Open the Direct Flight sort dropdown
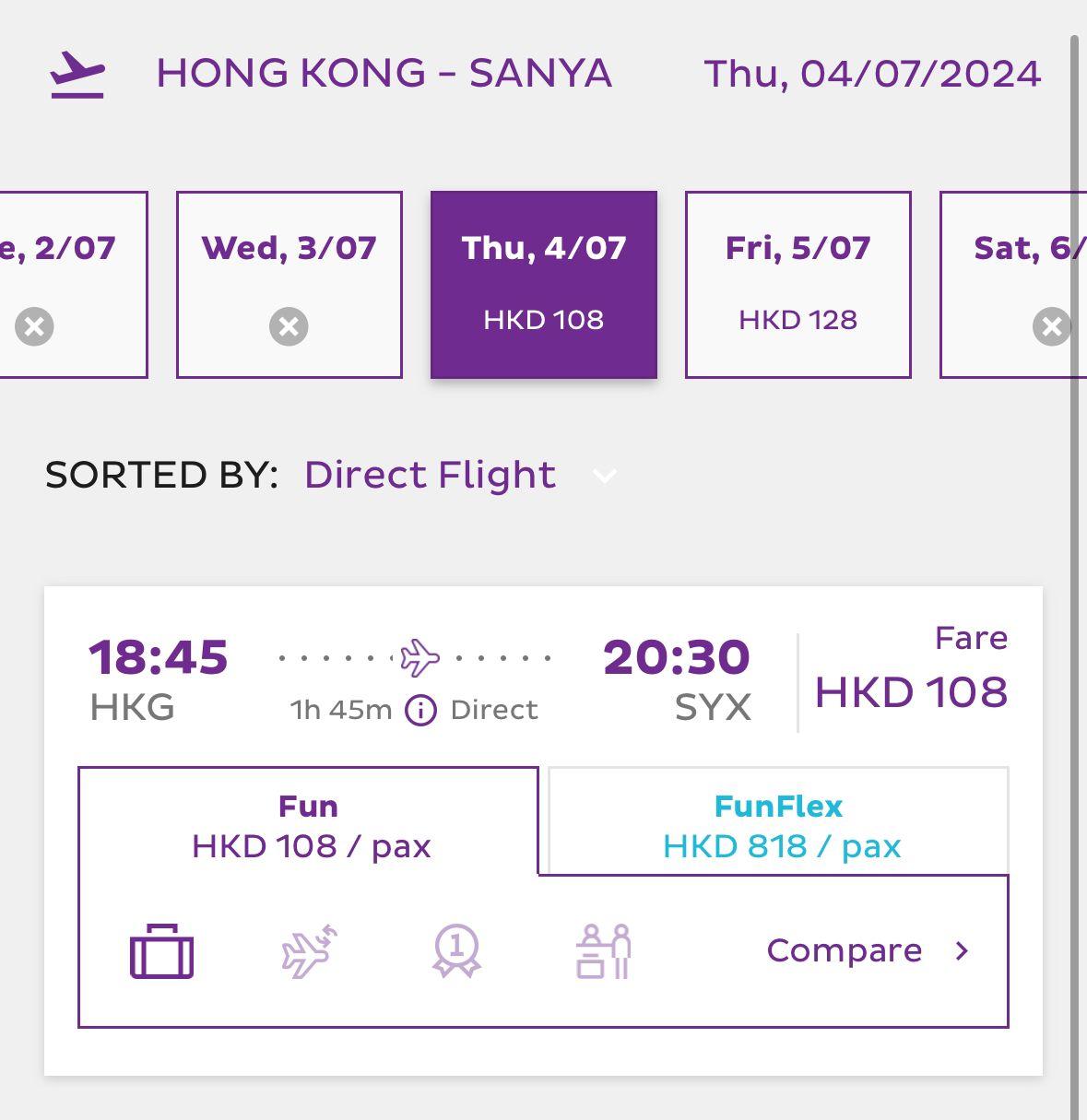Screen dimensions: 1087x1120 pyautogui.click(x=431, y=476)
